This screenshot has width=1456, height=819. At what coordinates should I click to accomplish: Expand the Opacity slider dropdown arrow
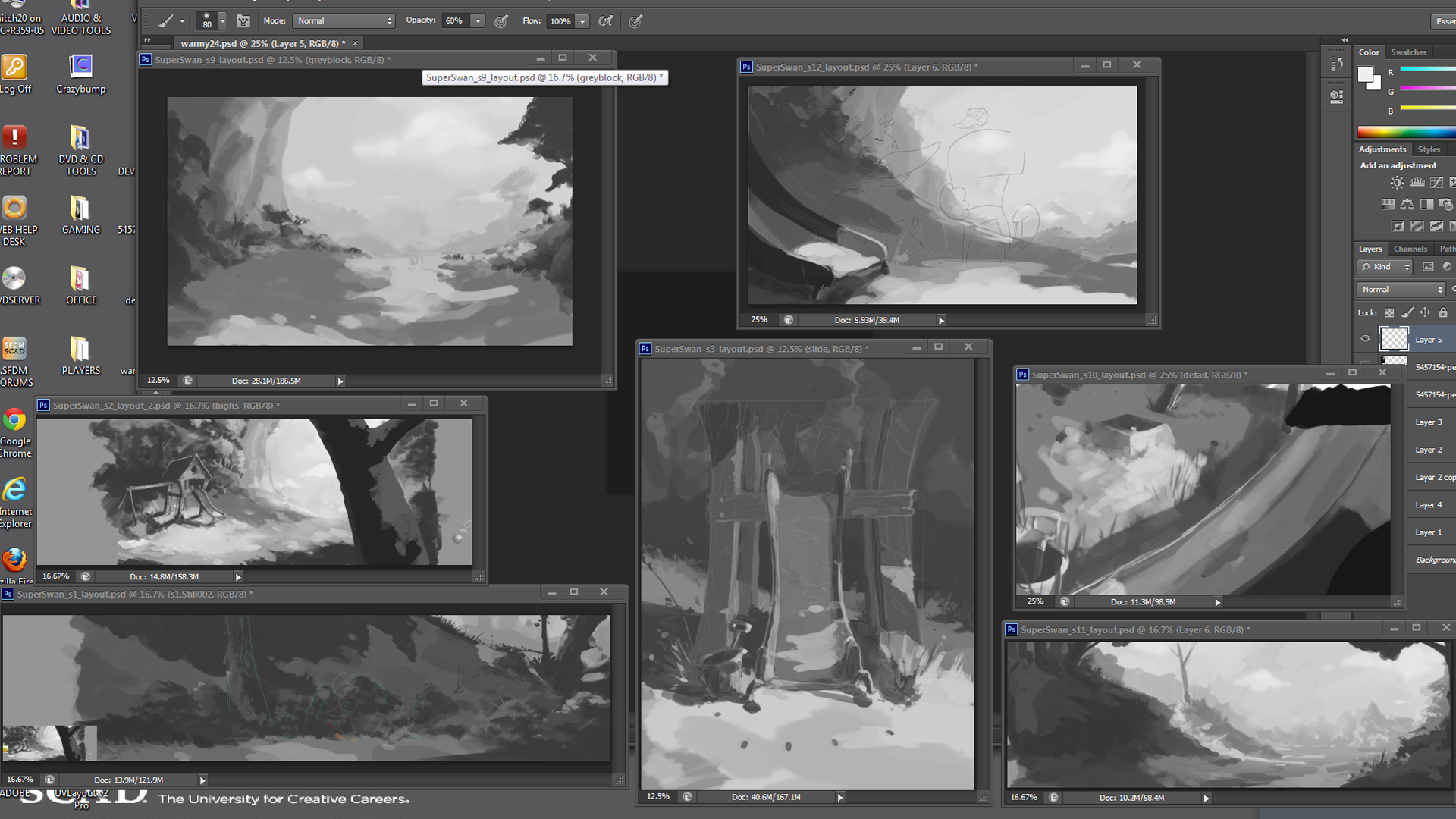click(x=478, y=21)
